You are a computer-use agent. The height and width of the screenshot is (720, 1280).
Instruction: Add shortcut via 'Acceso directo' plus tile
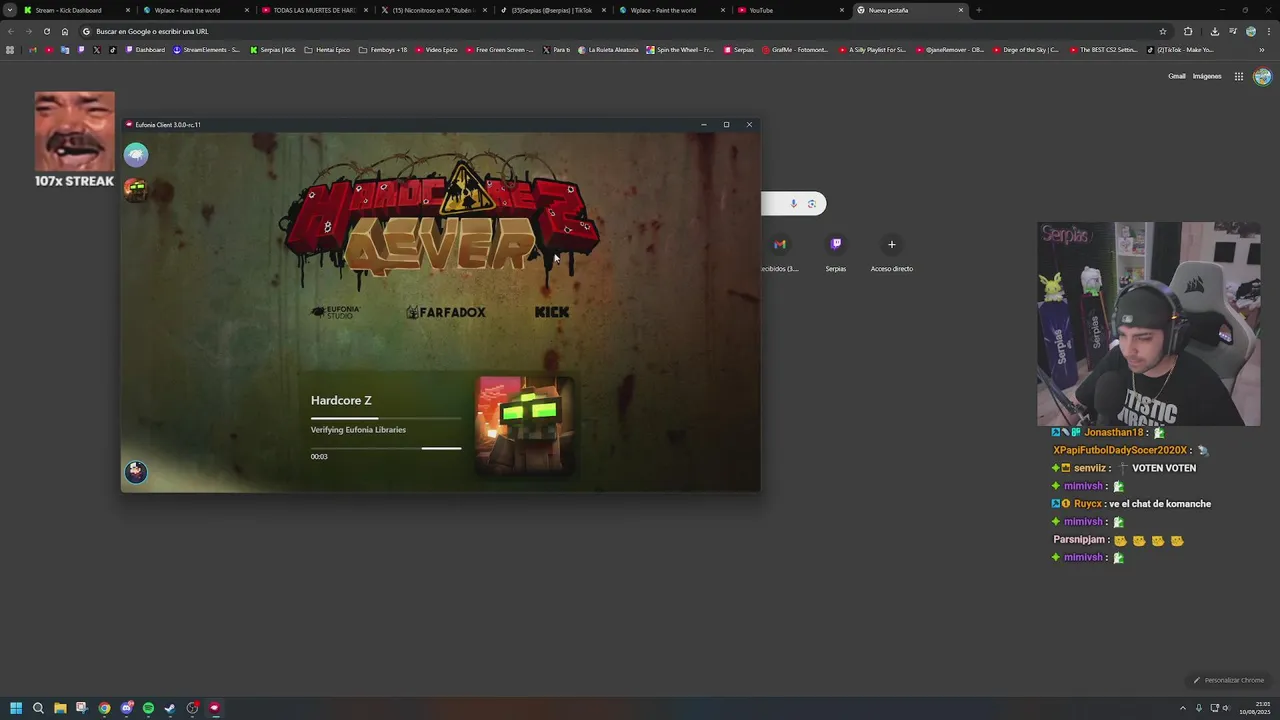pos(892,252)
